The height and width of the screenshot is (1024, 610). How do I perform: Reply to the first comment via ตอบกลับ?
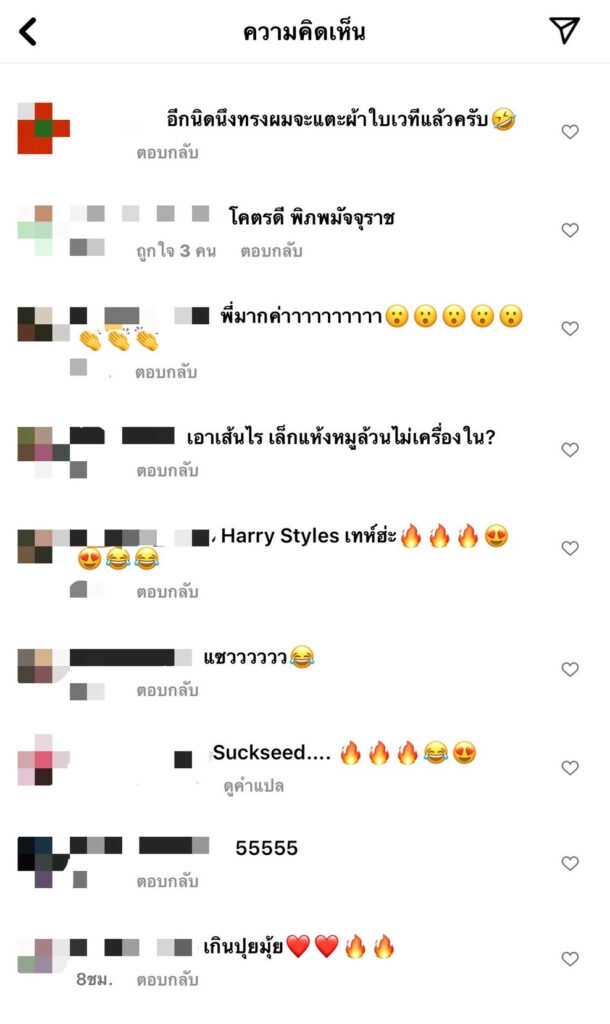click(x=167, y=153)
